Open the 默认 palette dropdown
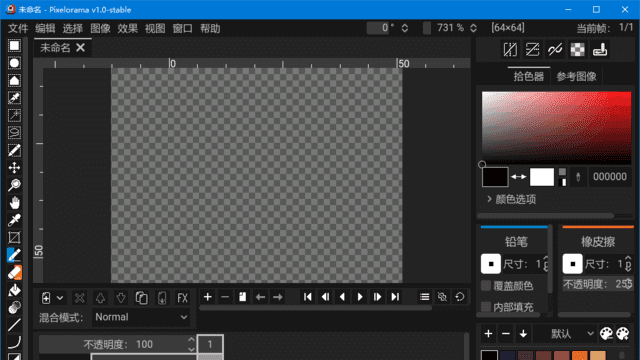 click(566, 333)
